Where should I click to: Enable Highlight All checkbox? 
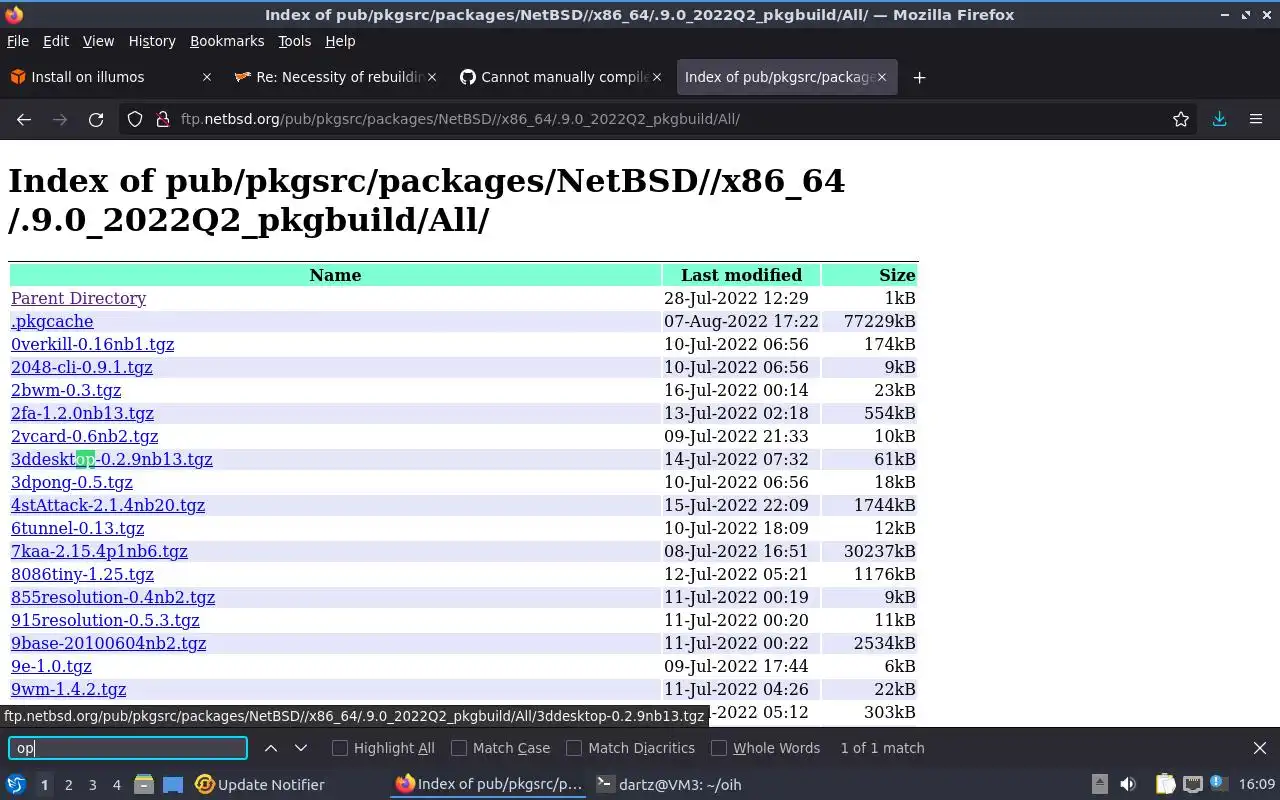click(340, 748)
